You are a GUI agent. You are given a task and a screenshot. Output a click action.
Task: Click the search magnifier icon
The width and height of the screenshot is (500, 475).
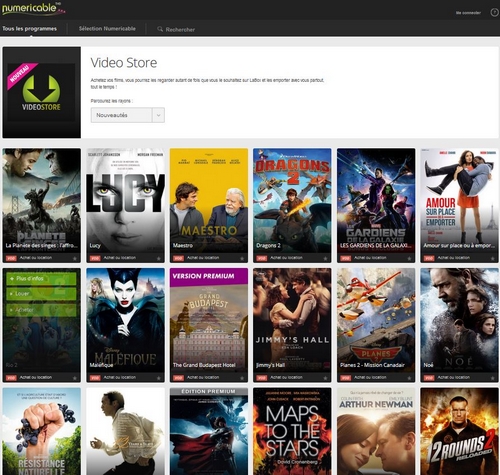[x=160, y=29]
